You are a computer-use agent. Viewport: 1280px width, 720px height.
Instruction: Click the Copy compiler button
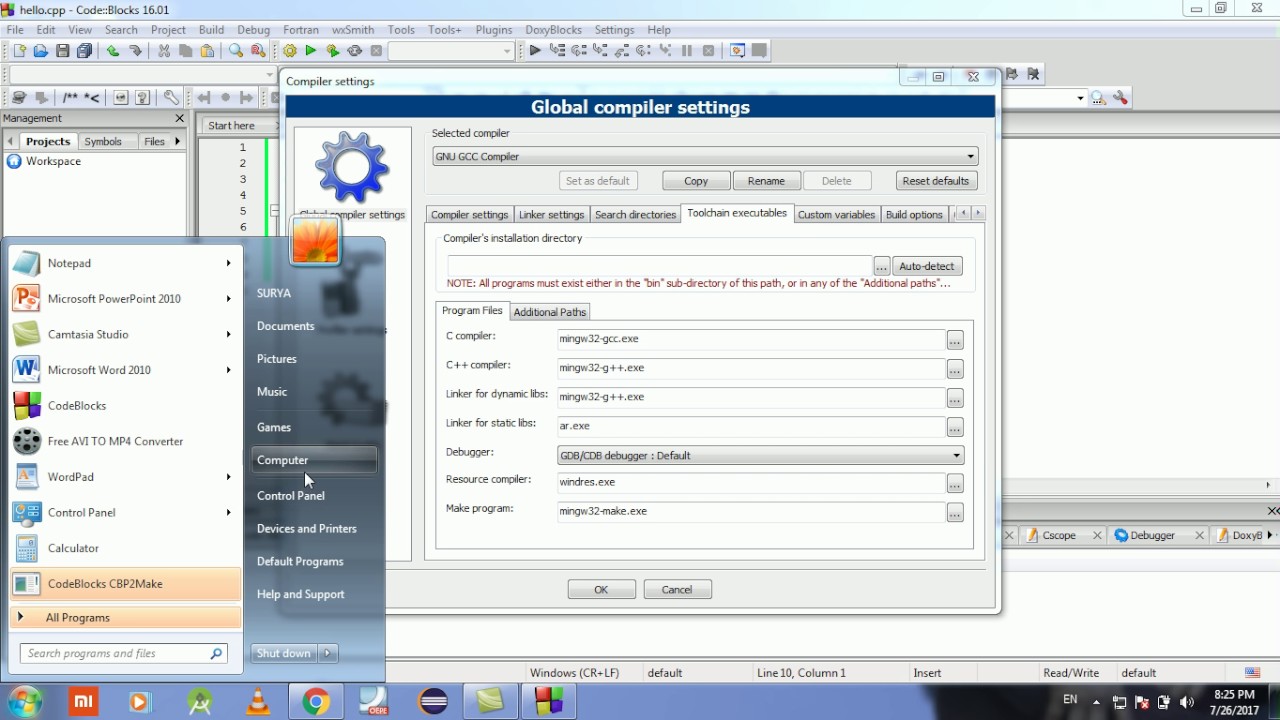[696, 181]
